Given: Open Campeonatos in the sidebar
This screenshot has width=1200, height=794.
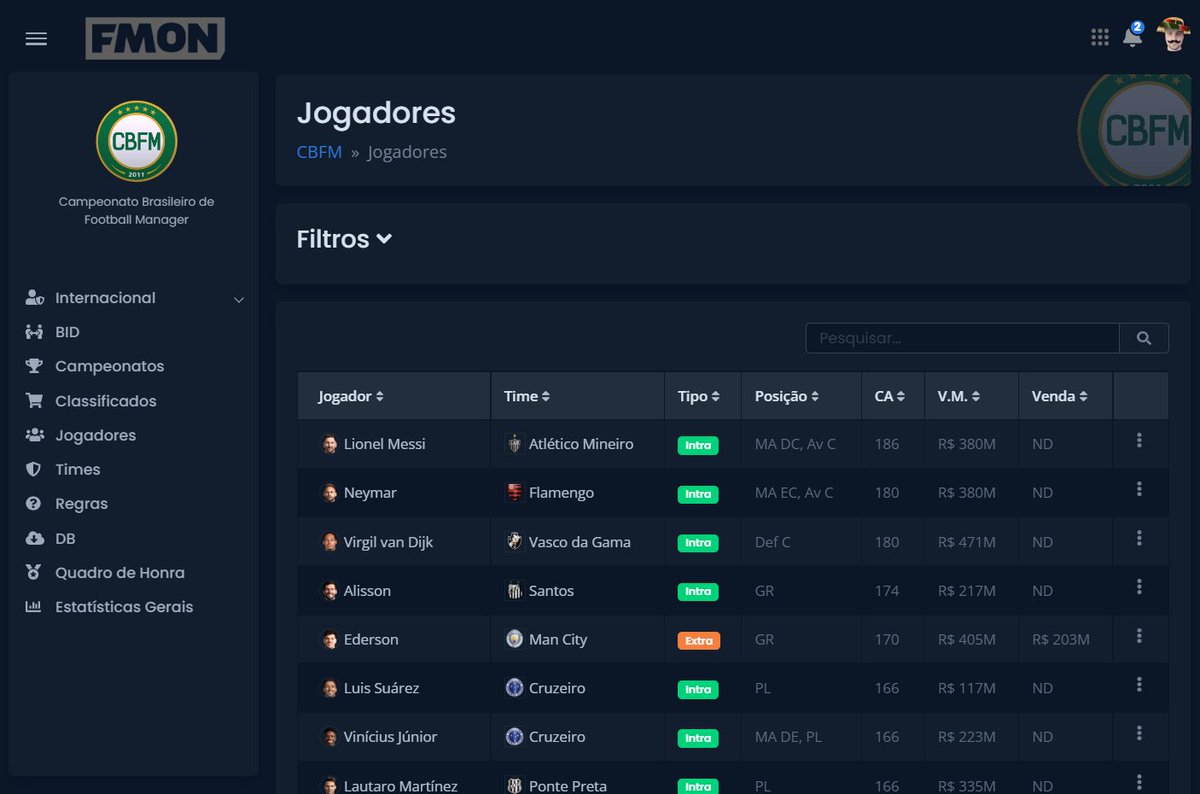Looking at the screenshot, I should point(109,366).
